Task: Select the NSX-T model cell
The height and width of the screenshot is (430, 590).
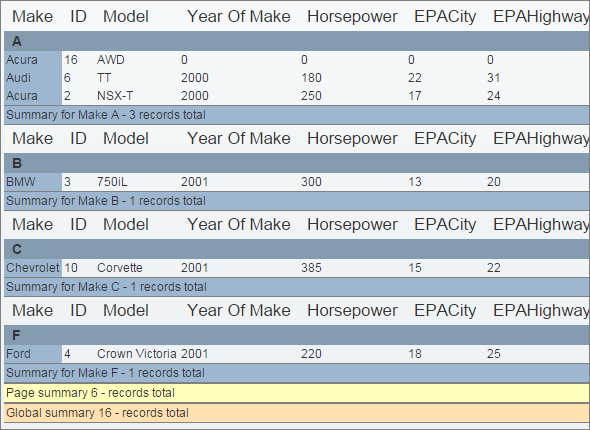Action: coord(115,96)
